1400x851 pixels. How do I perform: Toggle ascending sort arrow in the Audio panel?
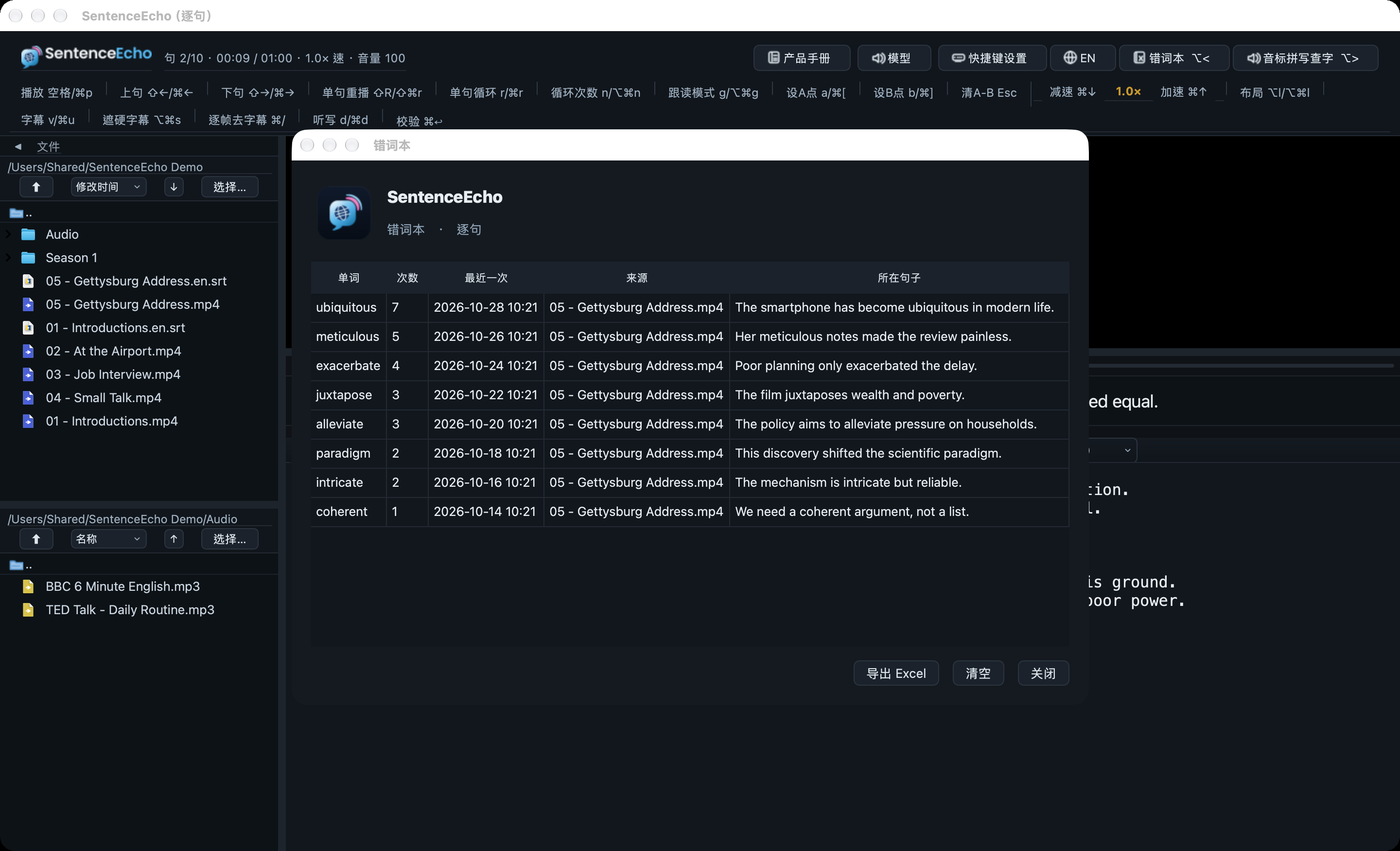coord(174,539)
